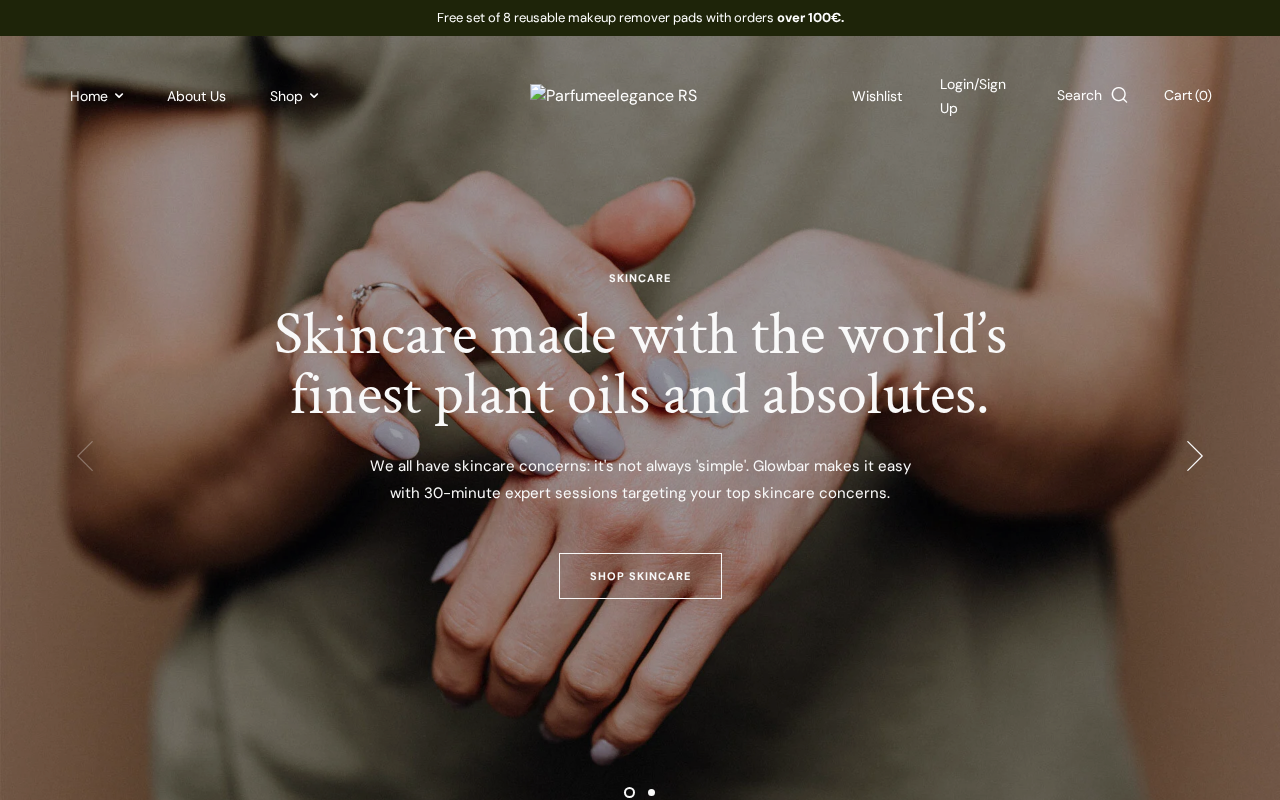This screenshot has width=1280, height=800.
Task: Open the Home menu item
Action: coord(89,96)
